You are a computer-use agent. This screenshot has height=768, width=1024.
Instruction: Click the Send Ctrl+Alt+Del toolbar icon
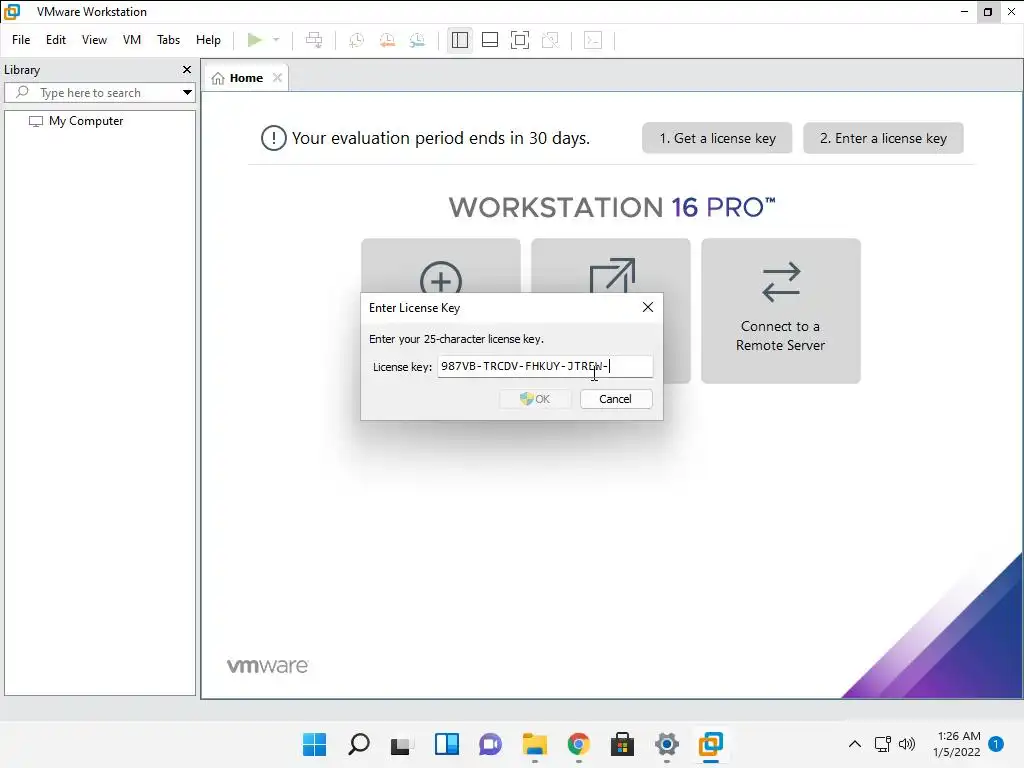[314, 40]
